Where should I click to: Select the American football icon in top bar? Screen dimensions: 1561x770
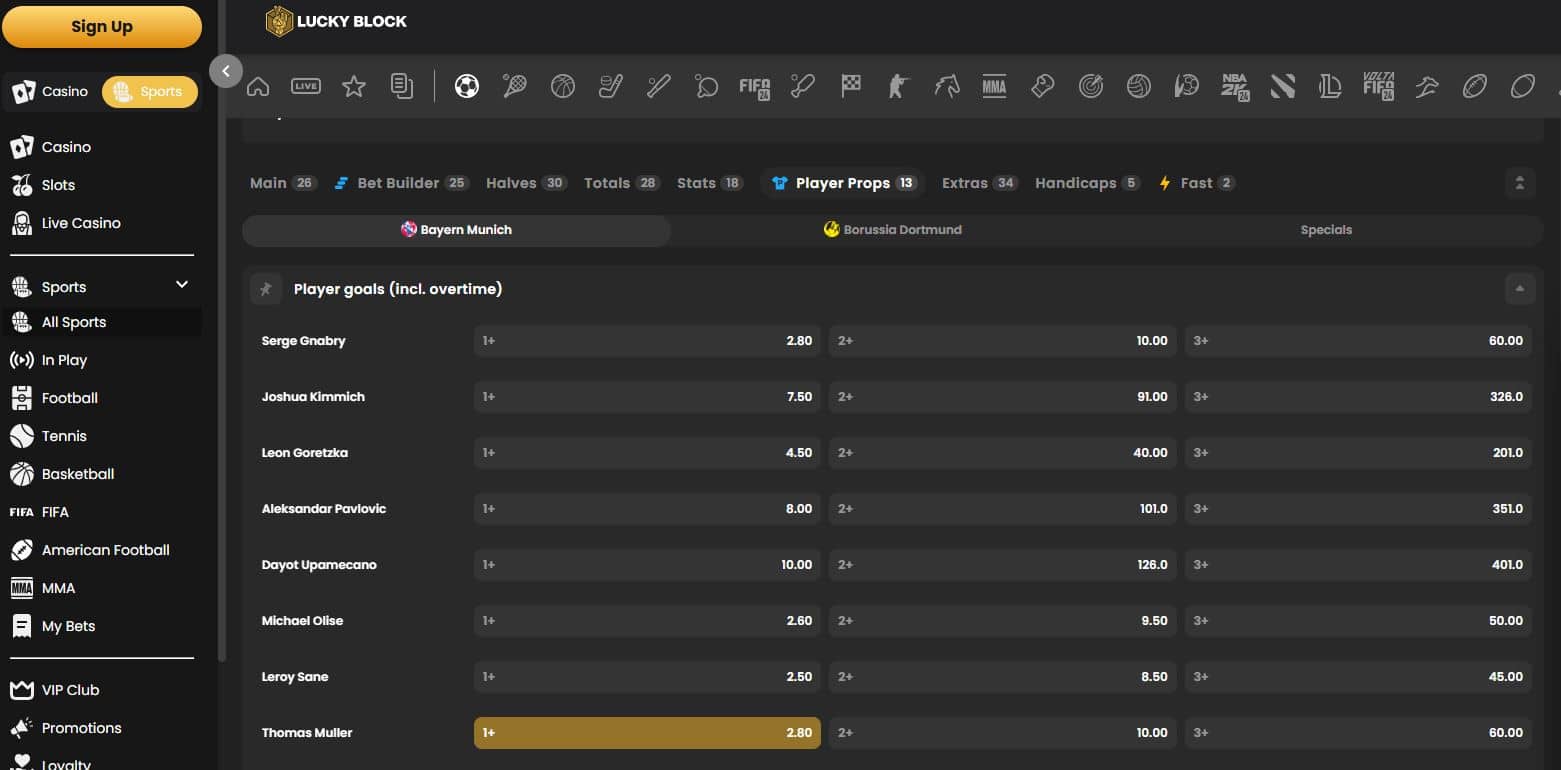tap(1475, 87)
